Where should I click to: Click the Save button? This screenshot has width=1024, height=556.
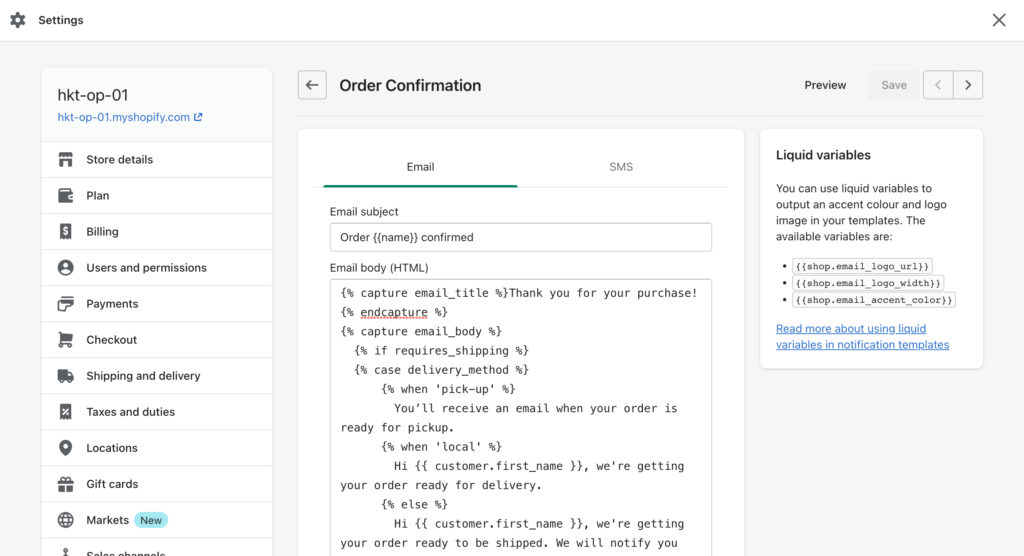893,85
